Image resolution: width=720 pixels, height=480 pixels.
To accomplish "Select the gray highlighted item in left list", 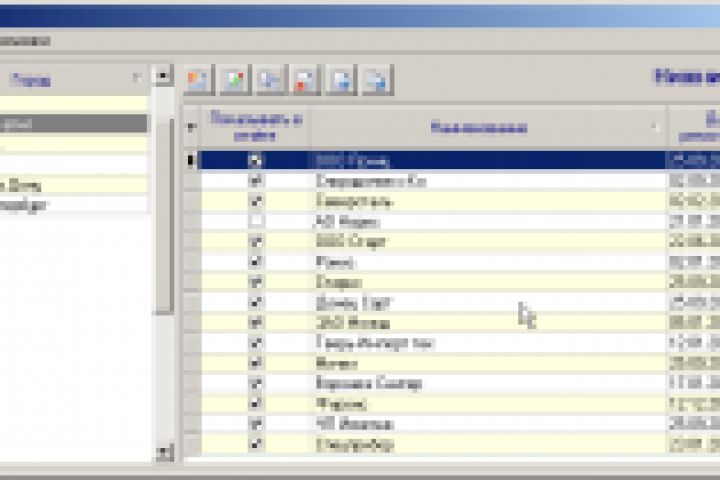I will [73, 124].
